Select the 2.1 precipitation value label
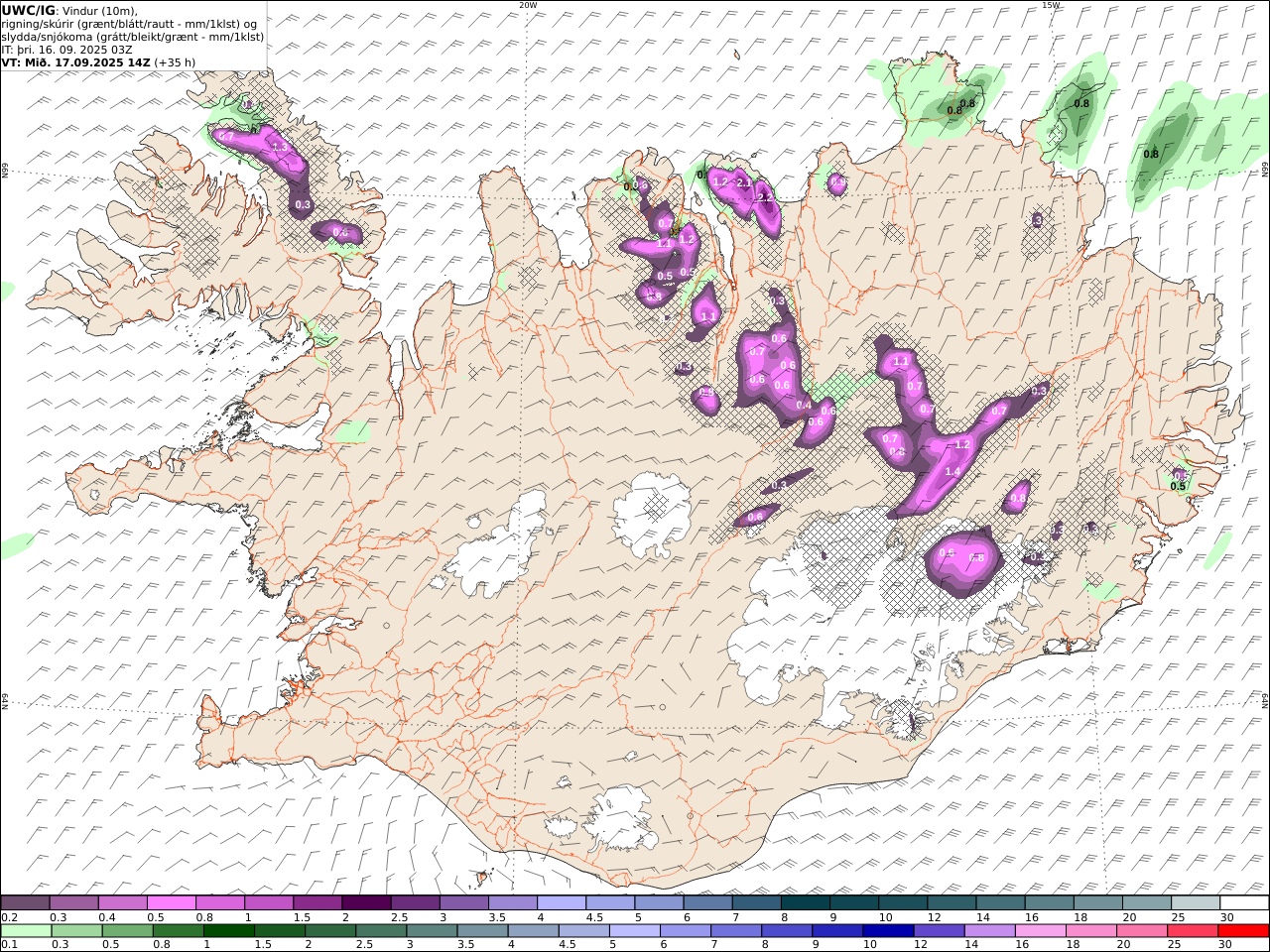Image resolution: width=1270 pixels, height=952 pixels. [744, 183]
